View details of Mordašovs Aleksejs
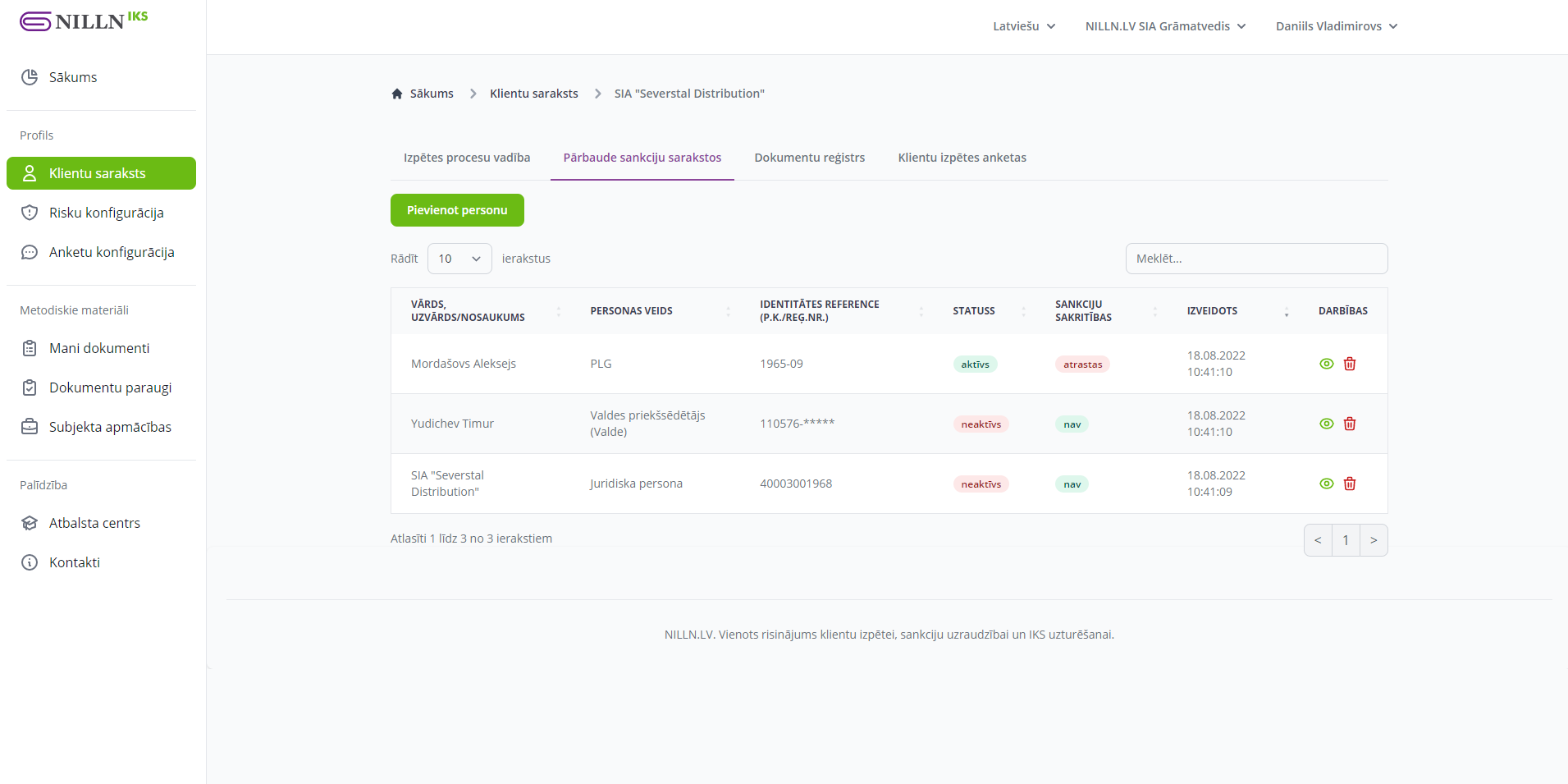 [1327, 364]
